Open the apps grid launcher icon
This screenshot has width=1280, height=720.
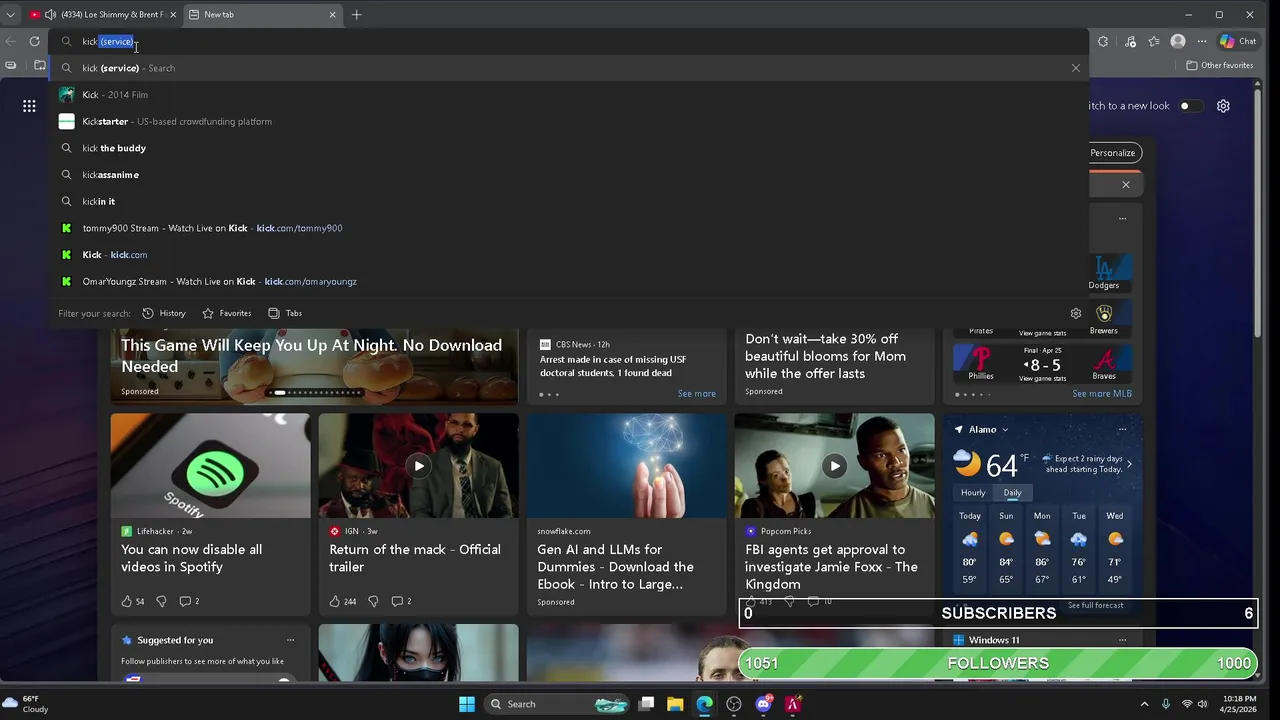click(29, 106)
